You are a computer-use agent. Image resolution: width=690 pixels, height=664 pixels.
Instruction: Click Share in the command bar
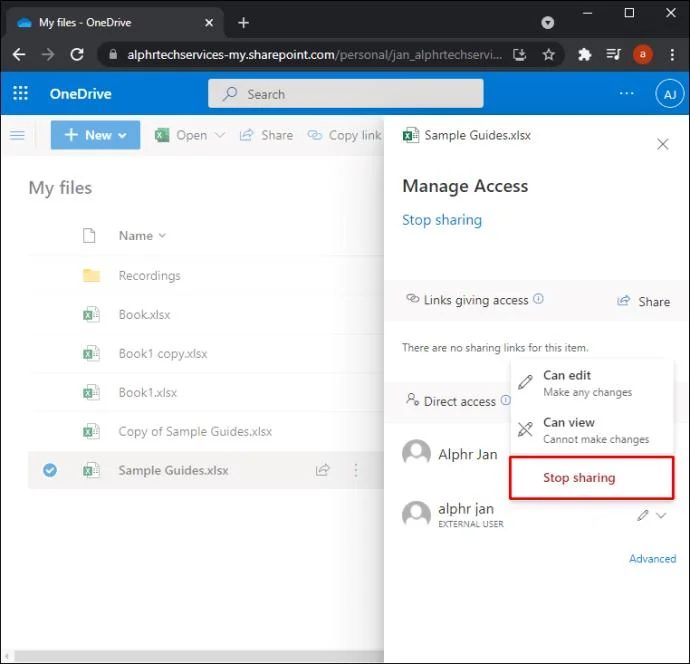(x=266, y=135)
